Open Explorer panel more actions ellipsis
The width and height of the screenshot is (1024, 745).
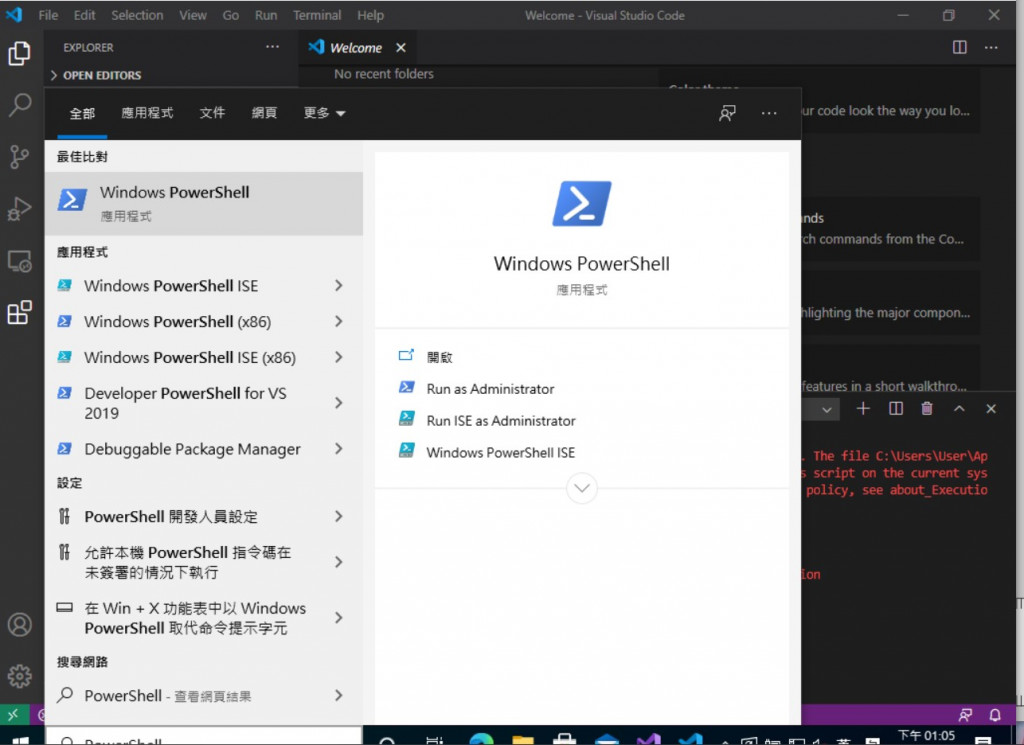click(272, 47)
